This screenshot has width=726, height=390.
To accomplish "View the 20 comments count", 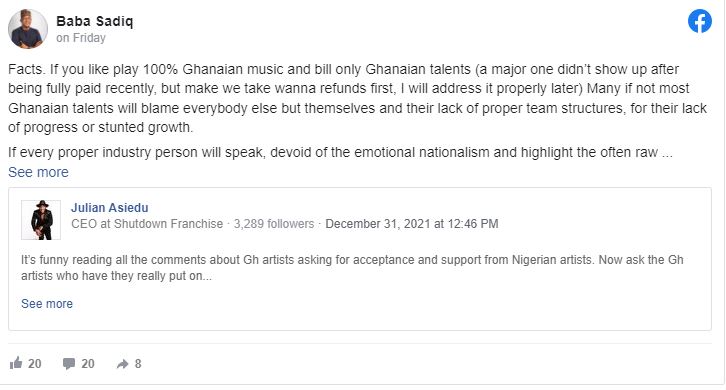I will click(88, 364).
